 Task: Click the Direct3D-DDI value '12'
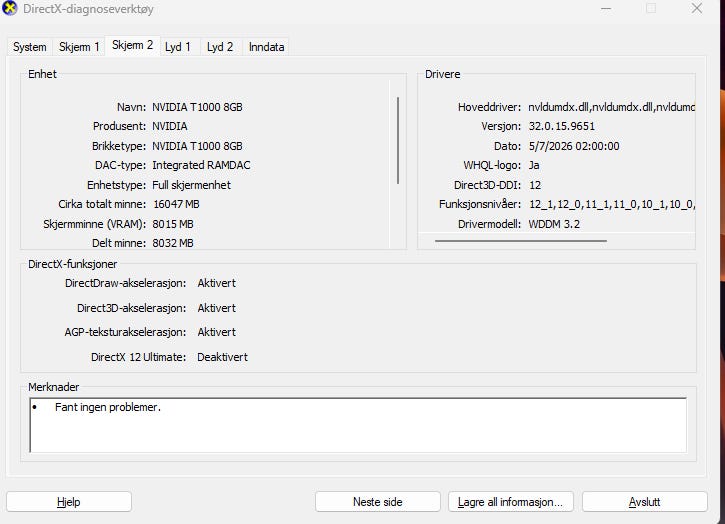[535, 185]
